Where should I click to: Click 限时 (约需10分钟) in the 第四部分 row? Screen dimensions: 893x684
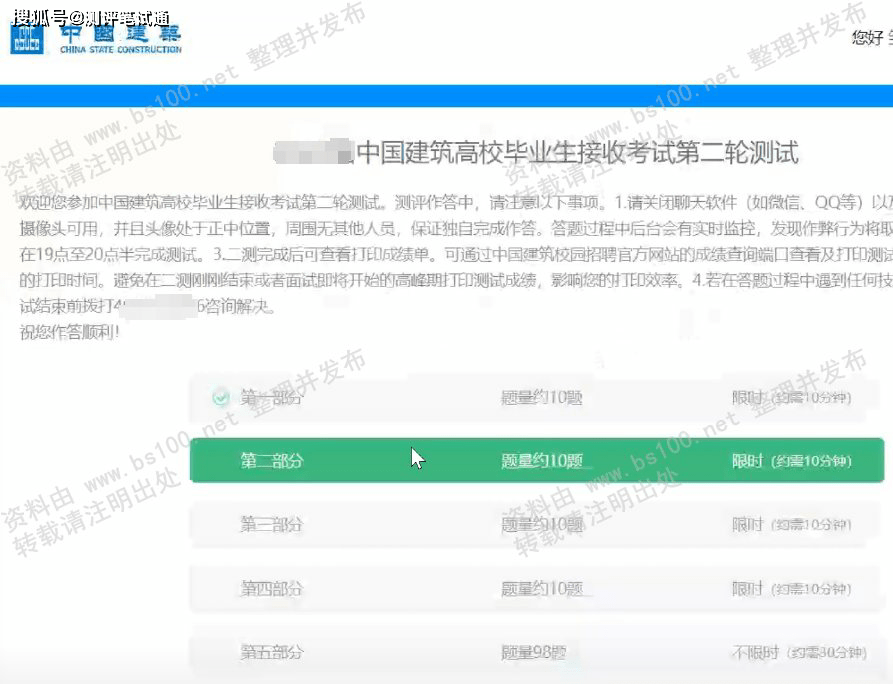[792, 589]
